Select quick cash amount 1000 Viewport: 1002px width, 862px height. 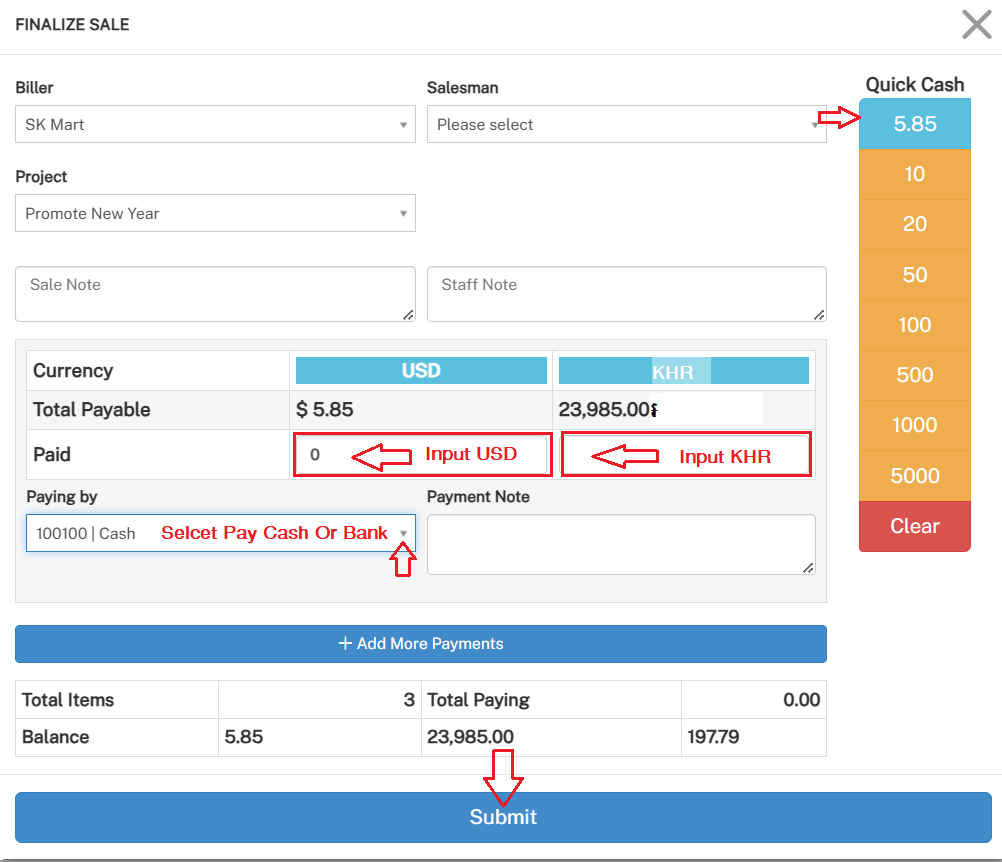point(914,425)
